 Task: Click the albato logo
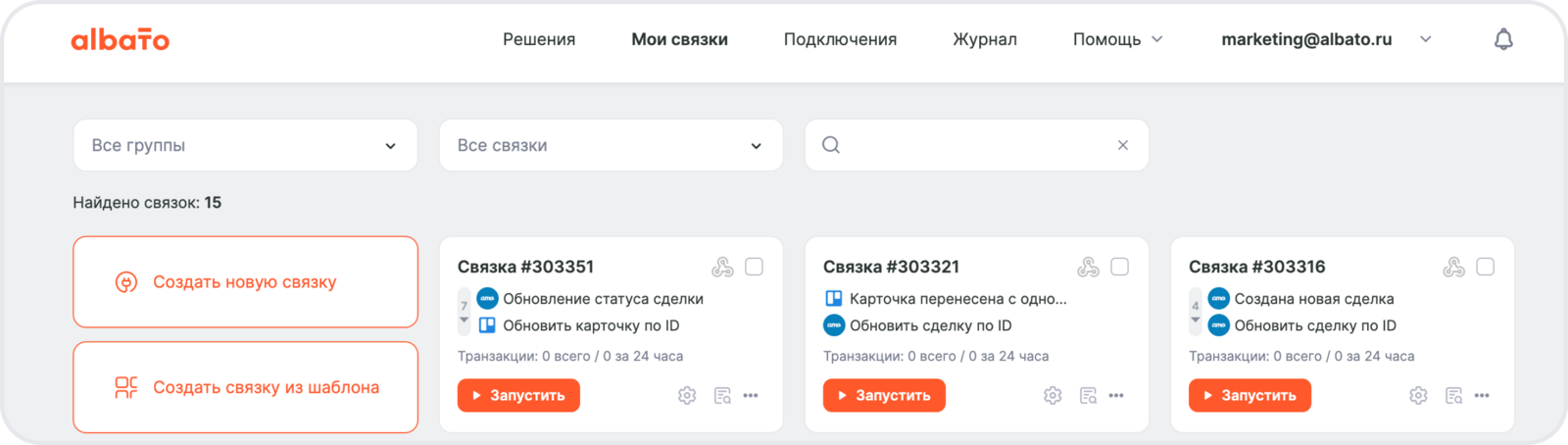point(121,39)
